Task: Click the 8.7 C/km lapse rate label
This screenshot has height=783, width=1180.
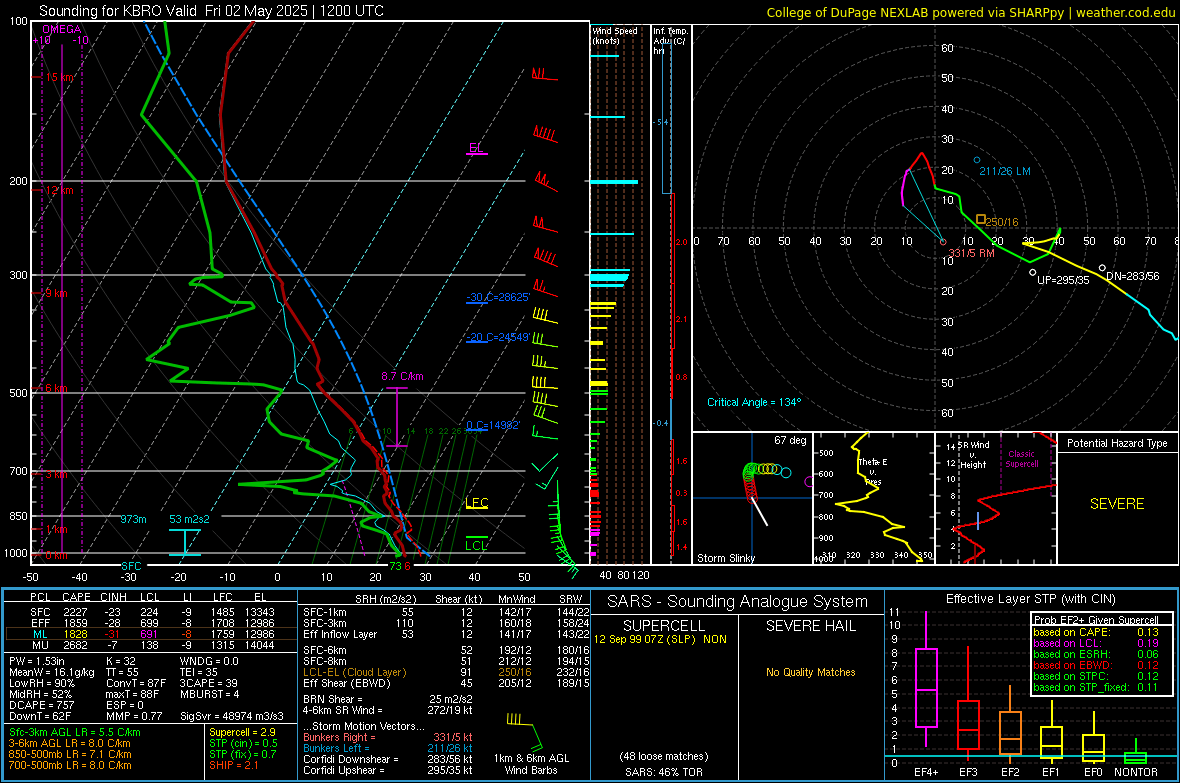Action: (x=402, y=376)
